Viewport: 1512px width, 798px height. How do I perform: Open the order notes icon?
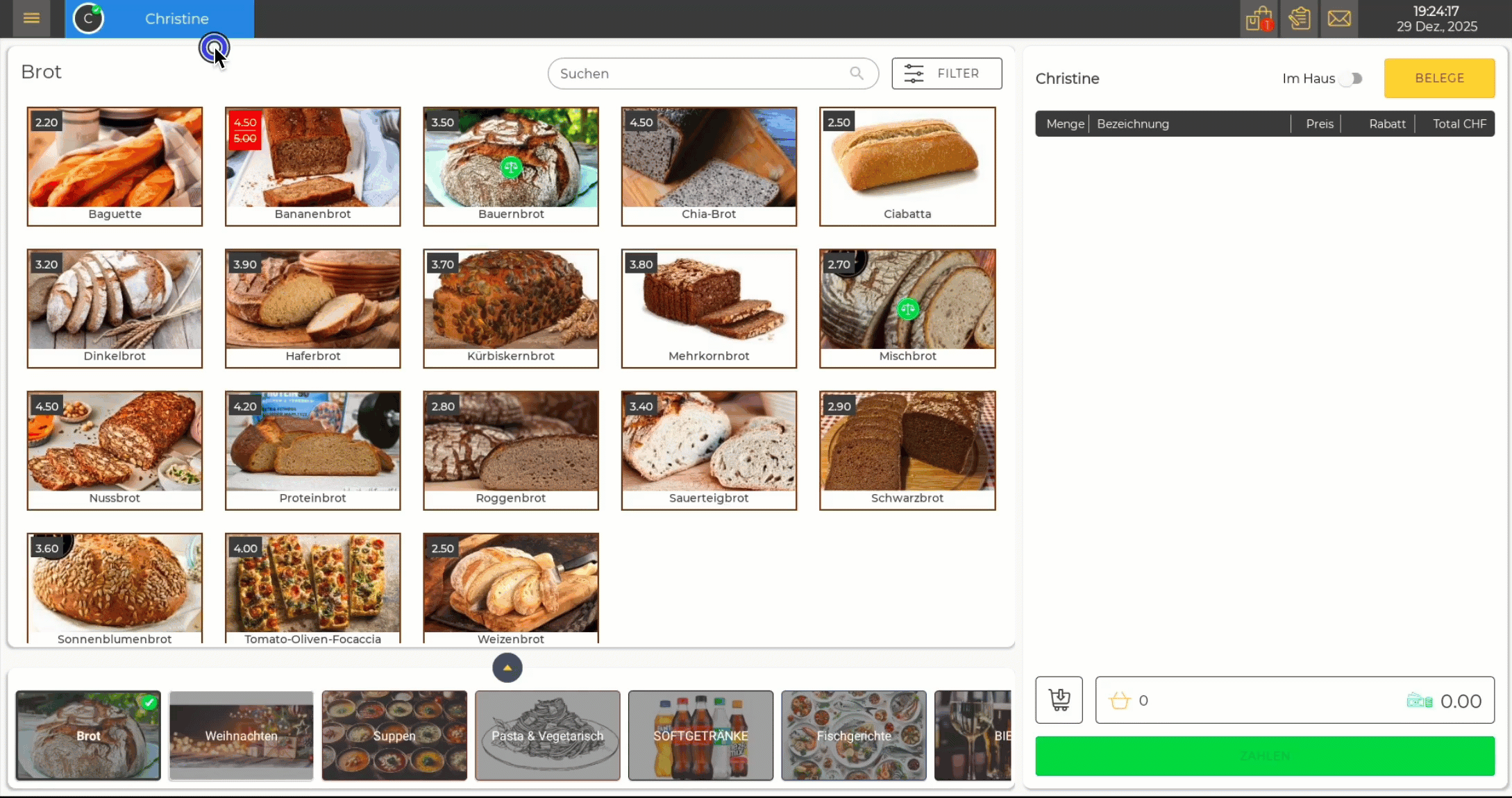(x=1299, y=19)
